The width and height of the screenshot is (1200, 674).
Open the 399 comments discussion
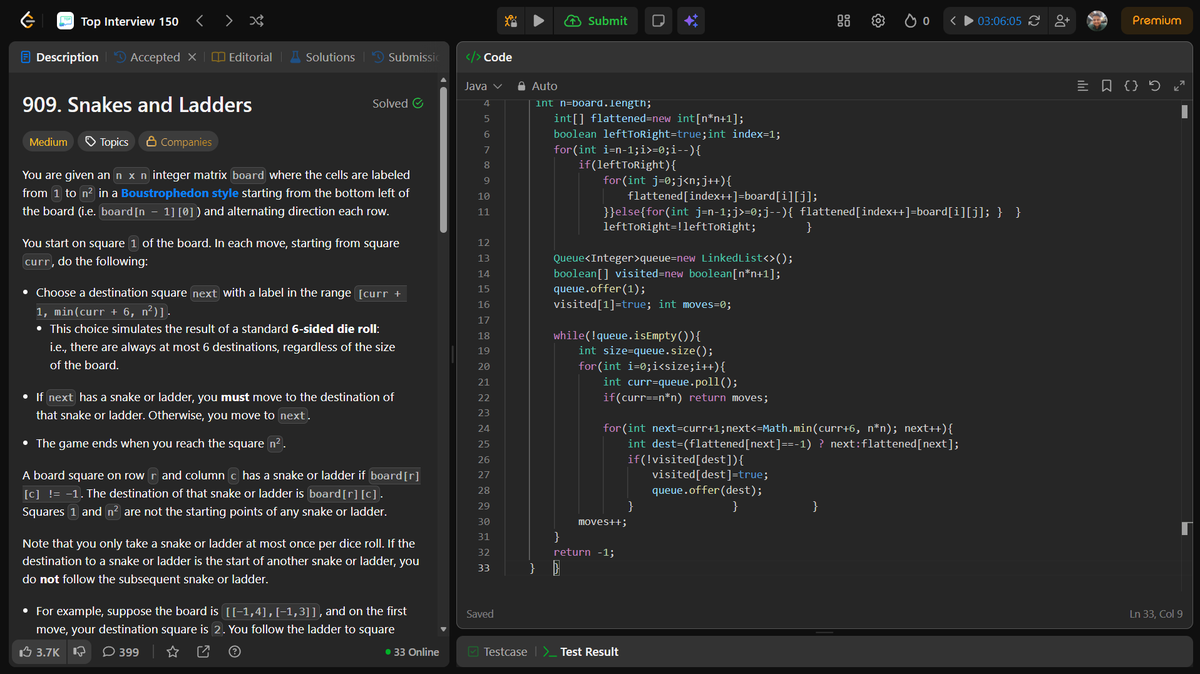121,652
